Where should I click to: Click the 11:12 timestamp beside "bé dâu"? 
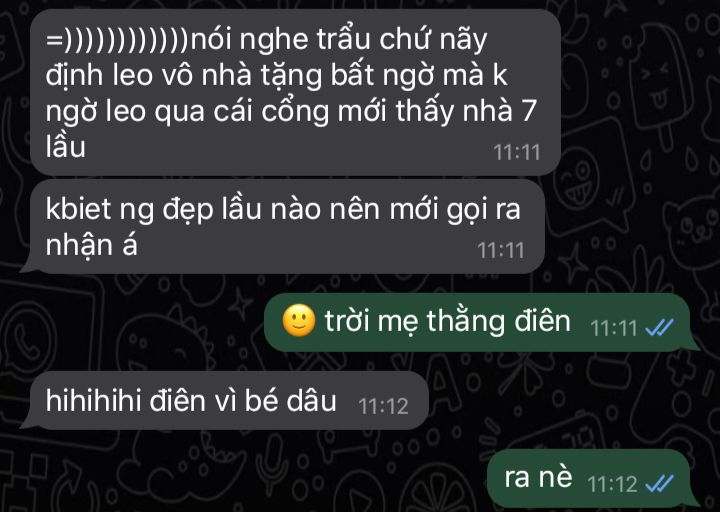click(x=383, y=406)
